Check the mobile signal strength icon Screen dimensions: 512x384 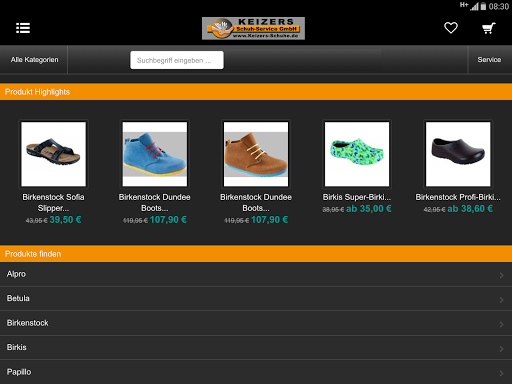point(474,6)
